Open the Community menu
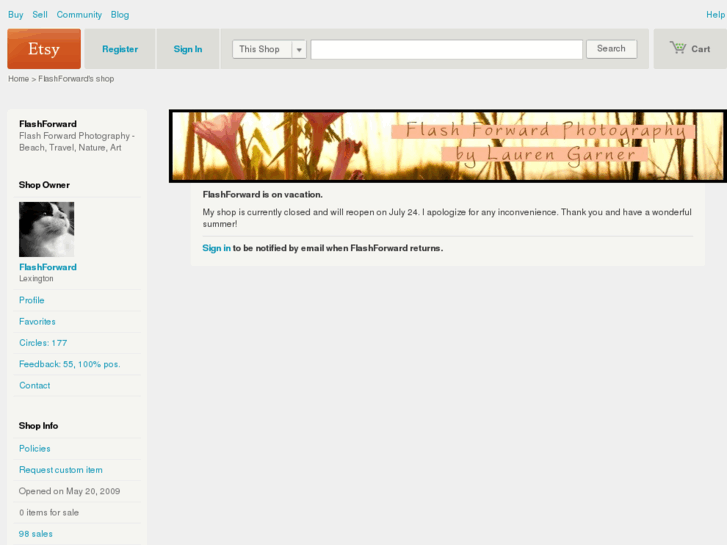 79,15
